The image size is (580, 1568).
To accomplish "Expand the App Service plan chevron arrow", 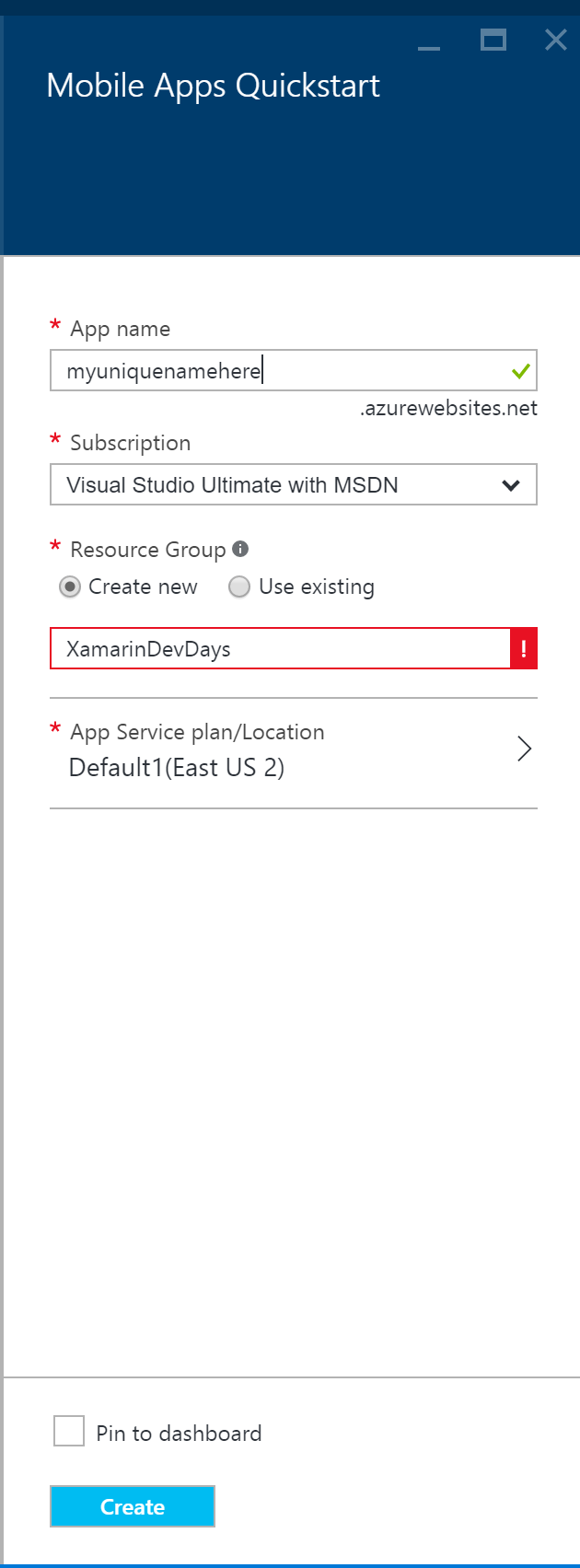I will [x=524, y=749].
